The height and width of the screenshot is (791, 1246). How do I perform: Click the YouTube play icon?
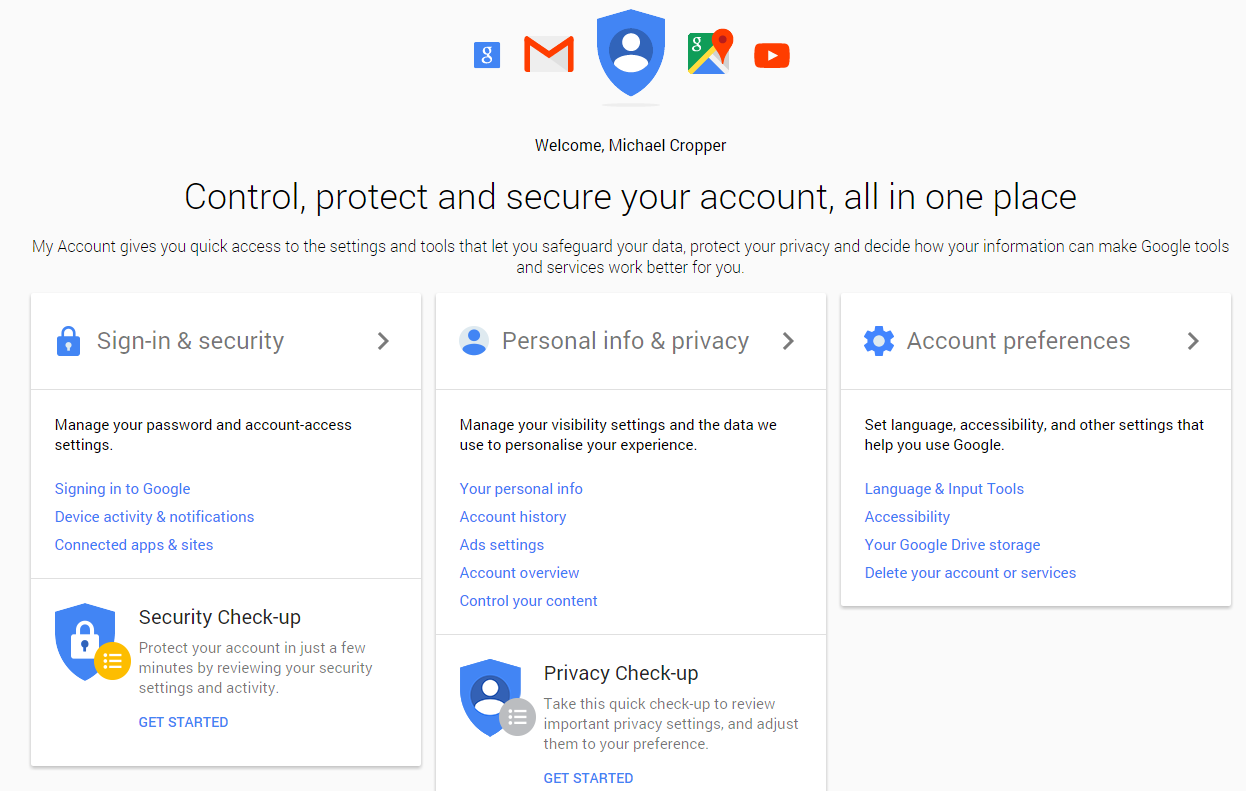tap(772, 55)
